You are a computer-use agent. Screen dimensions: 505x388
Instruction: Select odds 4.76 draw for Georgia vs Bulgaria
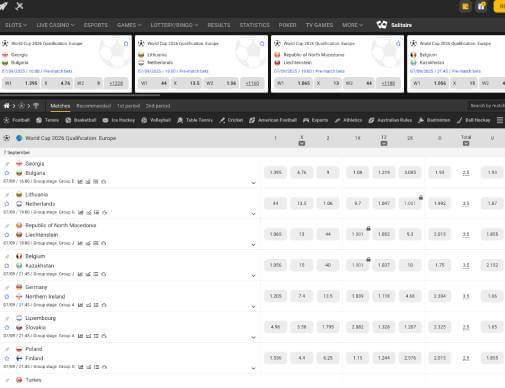302,172
